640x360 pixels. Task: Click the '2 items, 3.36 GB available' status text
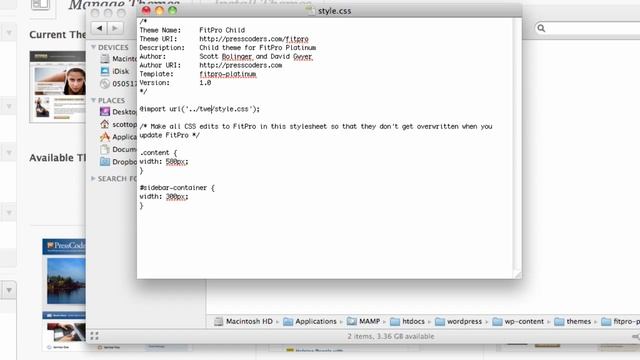click(391, 336)
